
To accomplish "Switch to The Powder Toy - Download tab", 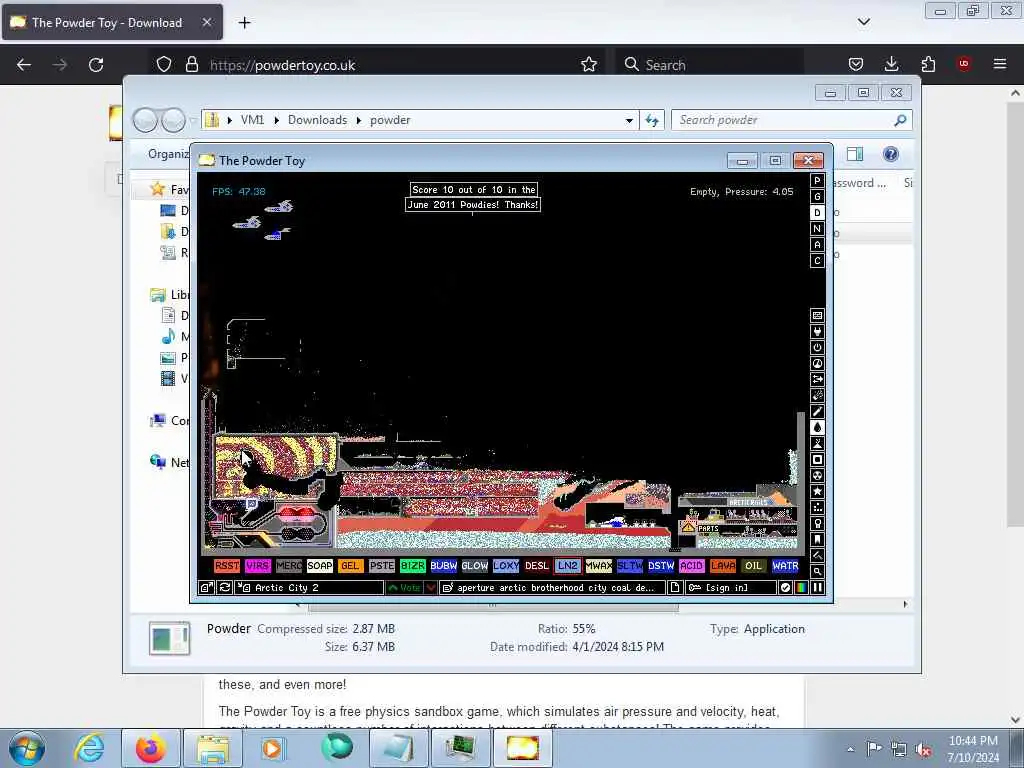I will coord(112,22).
